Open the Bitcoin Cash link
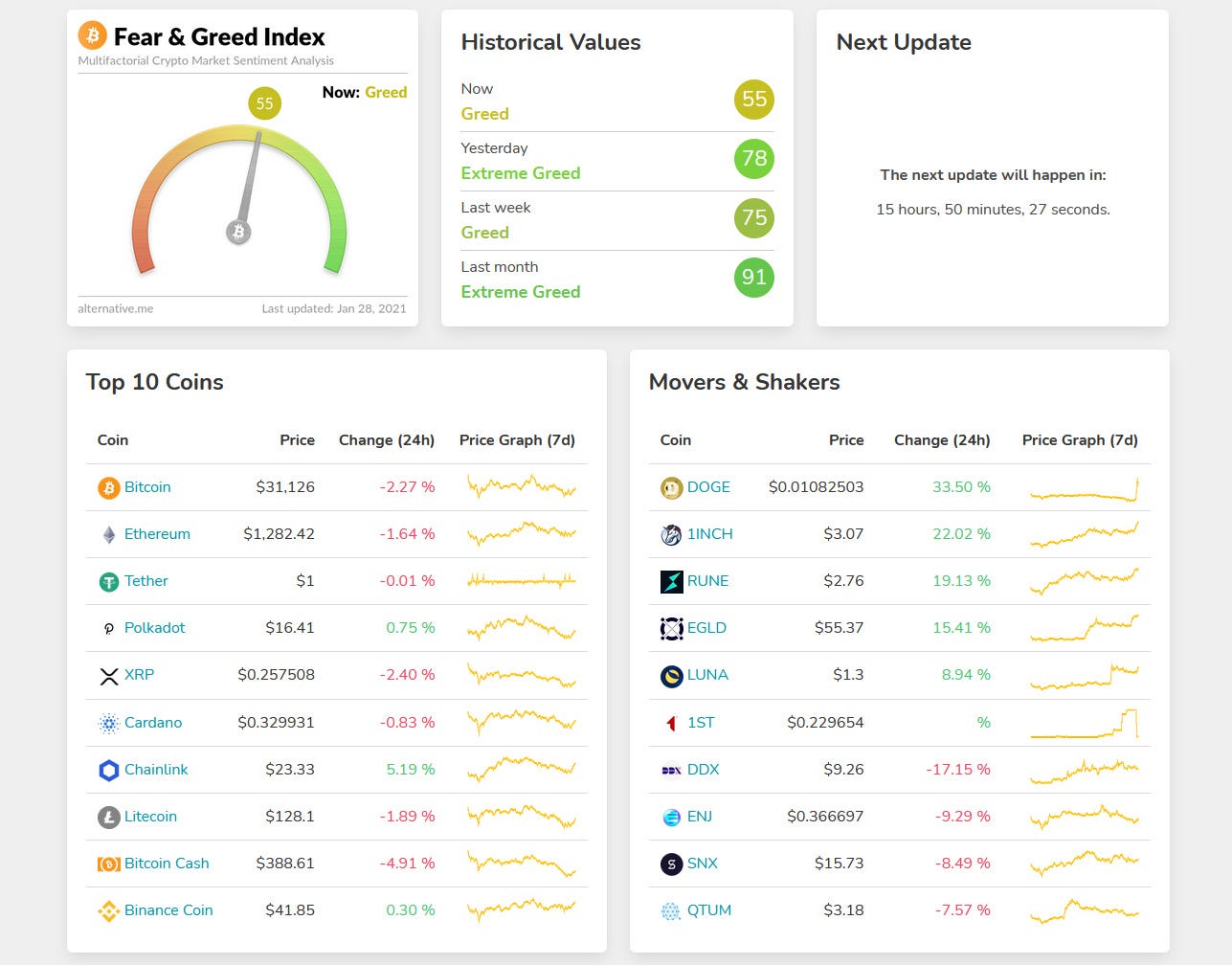 point(167,864)
